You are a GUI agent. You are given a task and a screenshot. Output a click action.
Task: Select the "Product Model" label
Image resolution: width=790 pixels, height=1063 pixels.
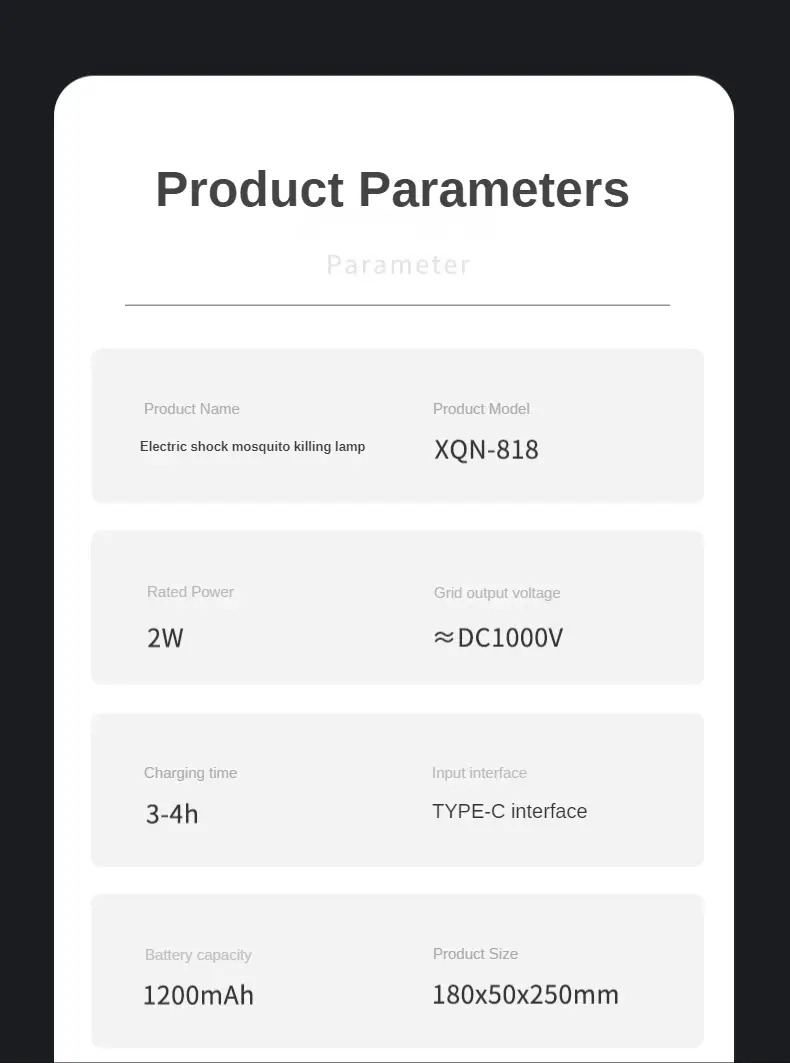pyautogui.click(x=481, y=408)
